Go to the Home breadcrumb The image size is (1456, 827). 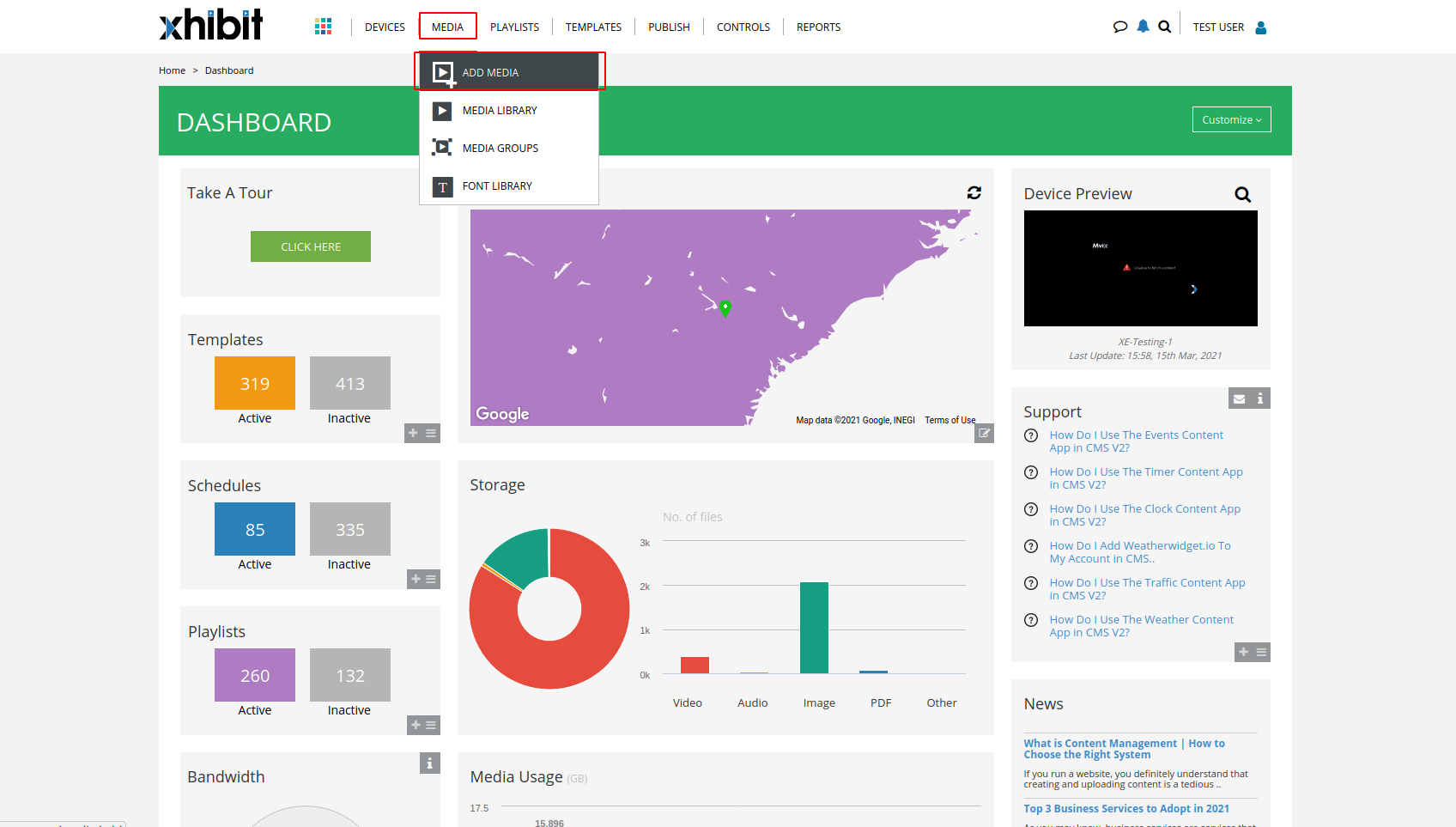(x=172, y=70)
